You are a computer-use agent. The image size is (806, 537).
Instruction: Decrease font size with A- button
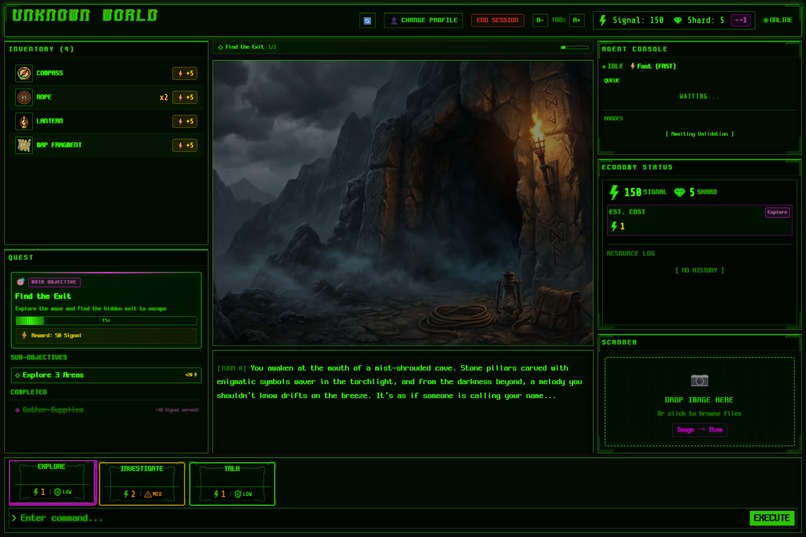click(540, 21)
